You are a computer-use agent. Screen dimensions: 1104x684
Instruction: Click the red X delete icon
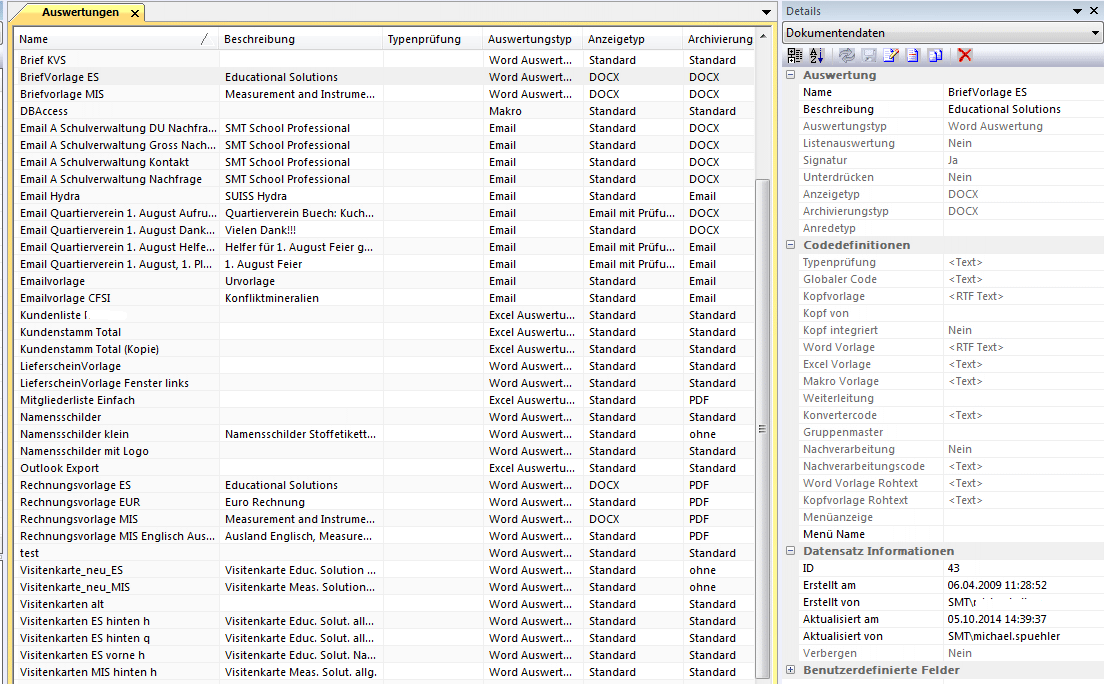pyautogui.click(x=965, y=56)
